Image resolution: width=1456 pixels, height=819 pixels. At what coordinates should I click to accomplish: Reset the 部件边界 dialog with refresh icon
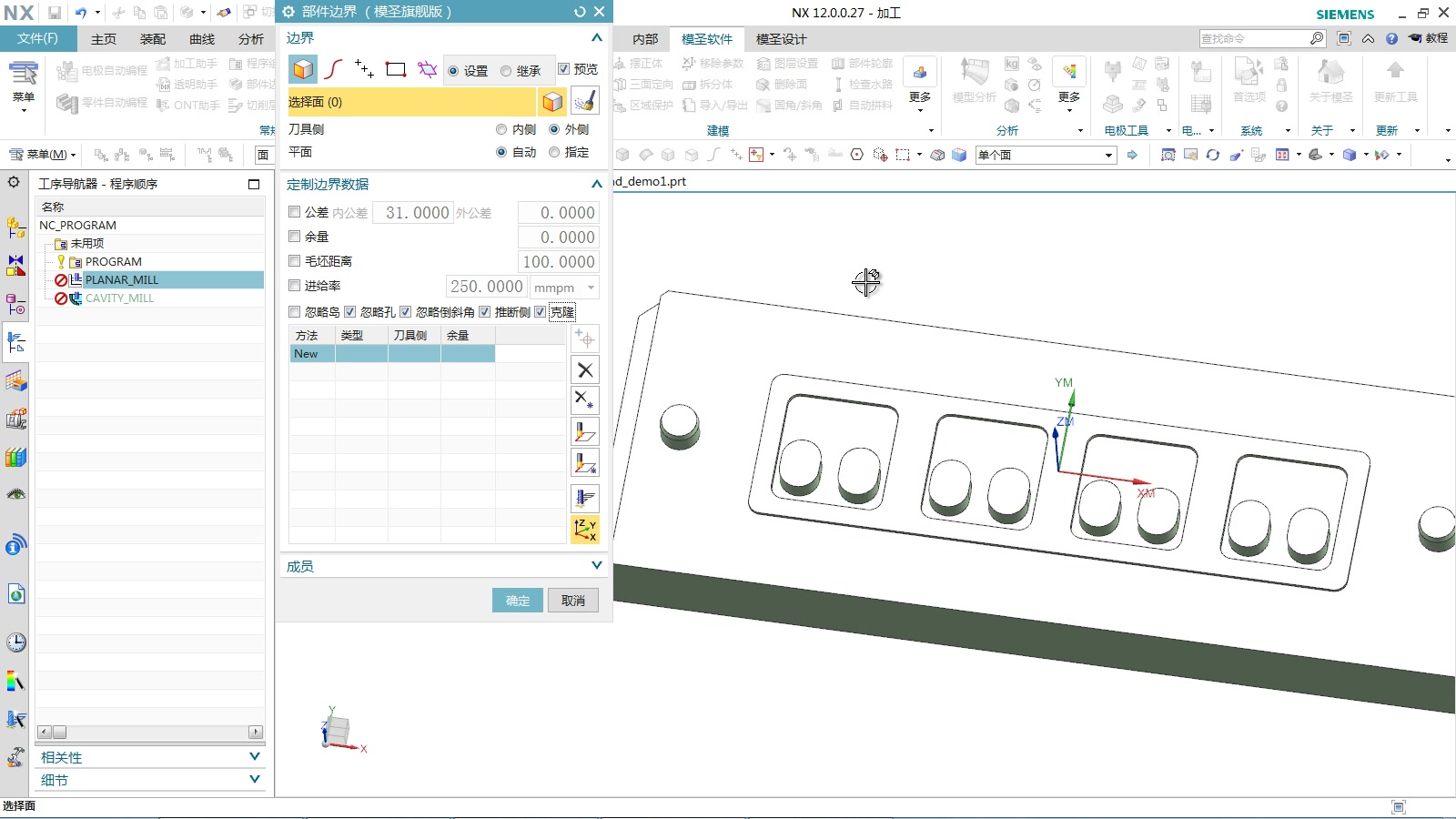pos(580,12)
